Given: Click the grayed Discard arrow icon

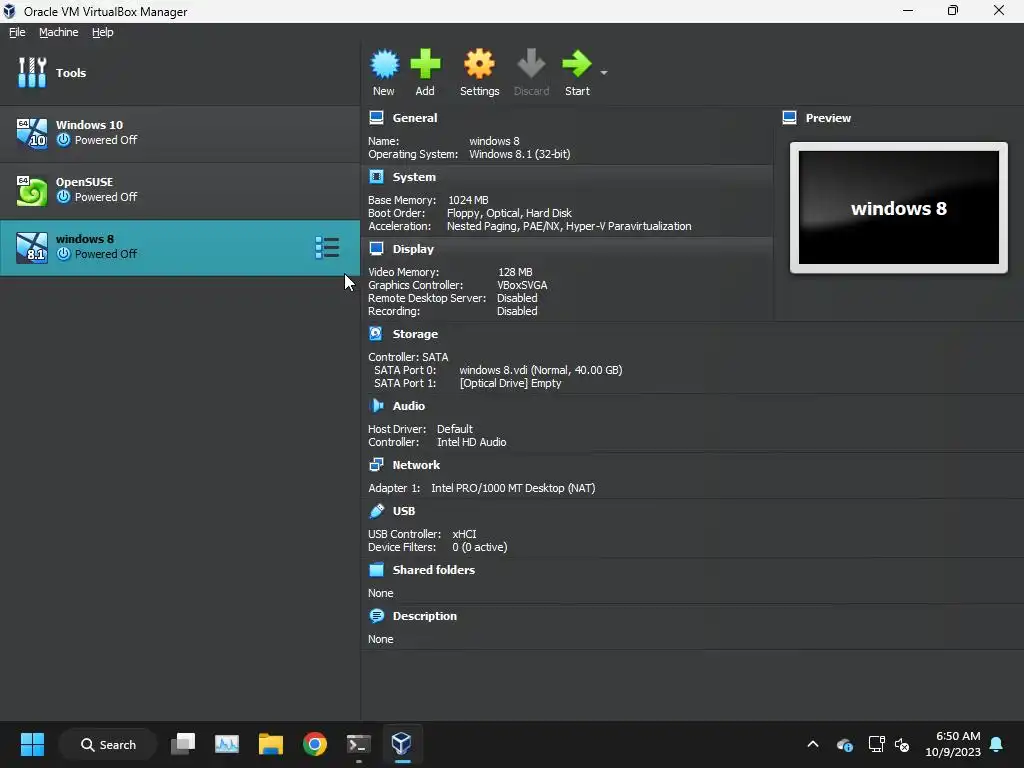Looking at the screenshot, I should pos(531,64).
